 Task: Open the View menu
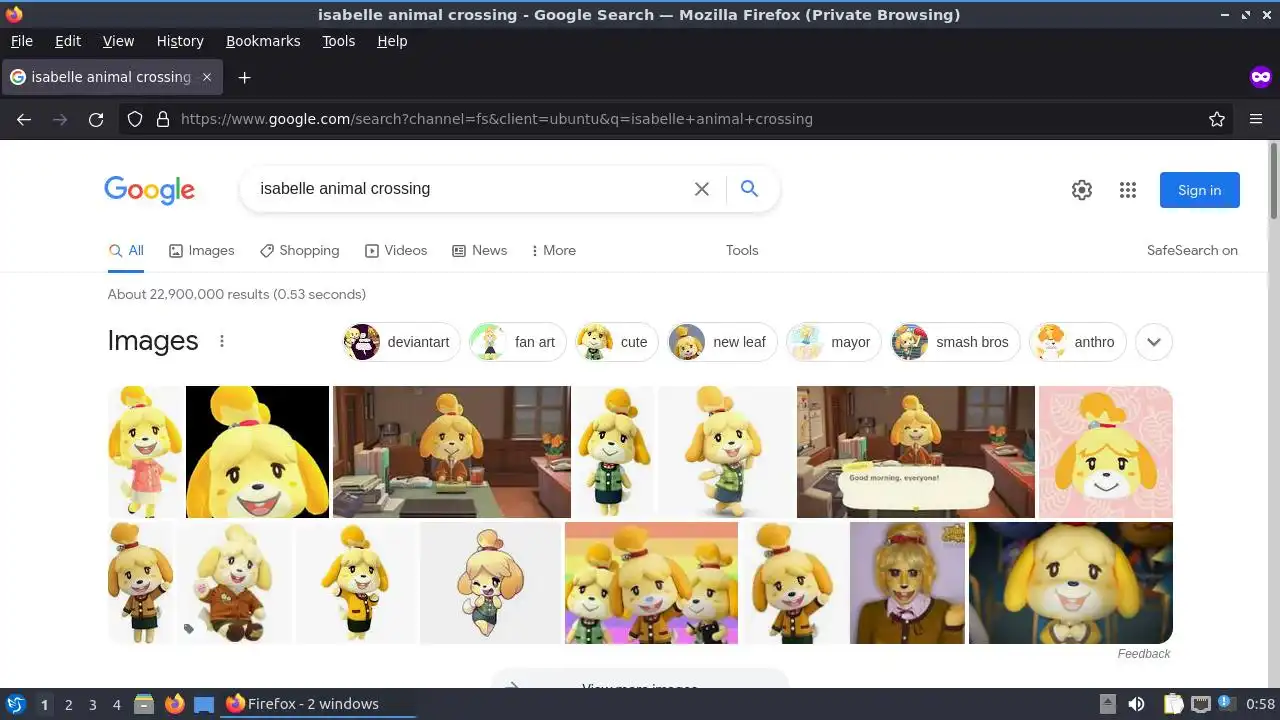coord(118,41)
